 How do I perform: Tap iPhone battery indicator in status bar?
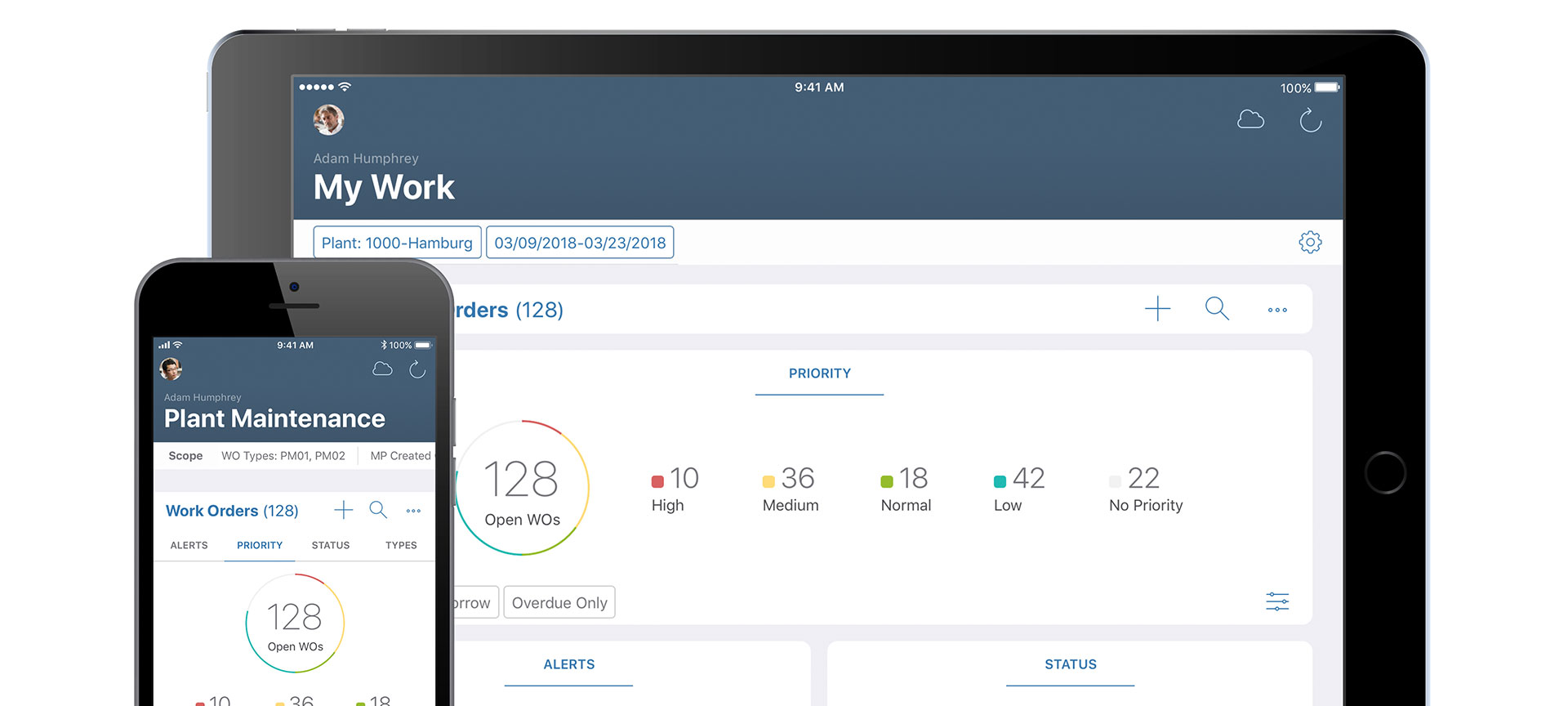coord(422,345)
